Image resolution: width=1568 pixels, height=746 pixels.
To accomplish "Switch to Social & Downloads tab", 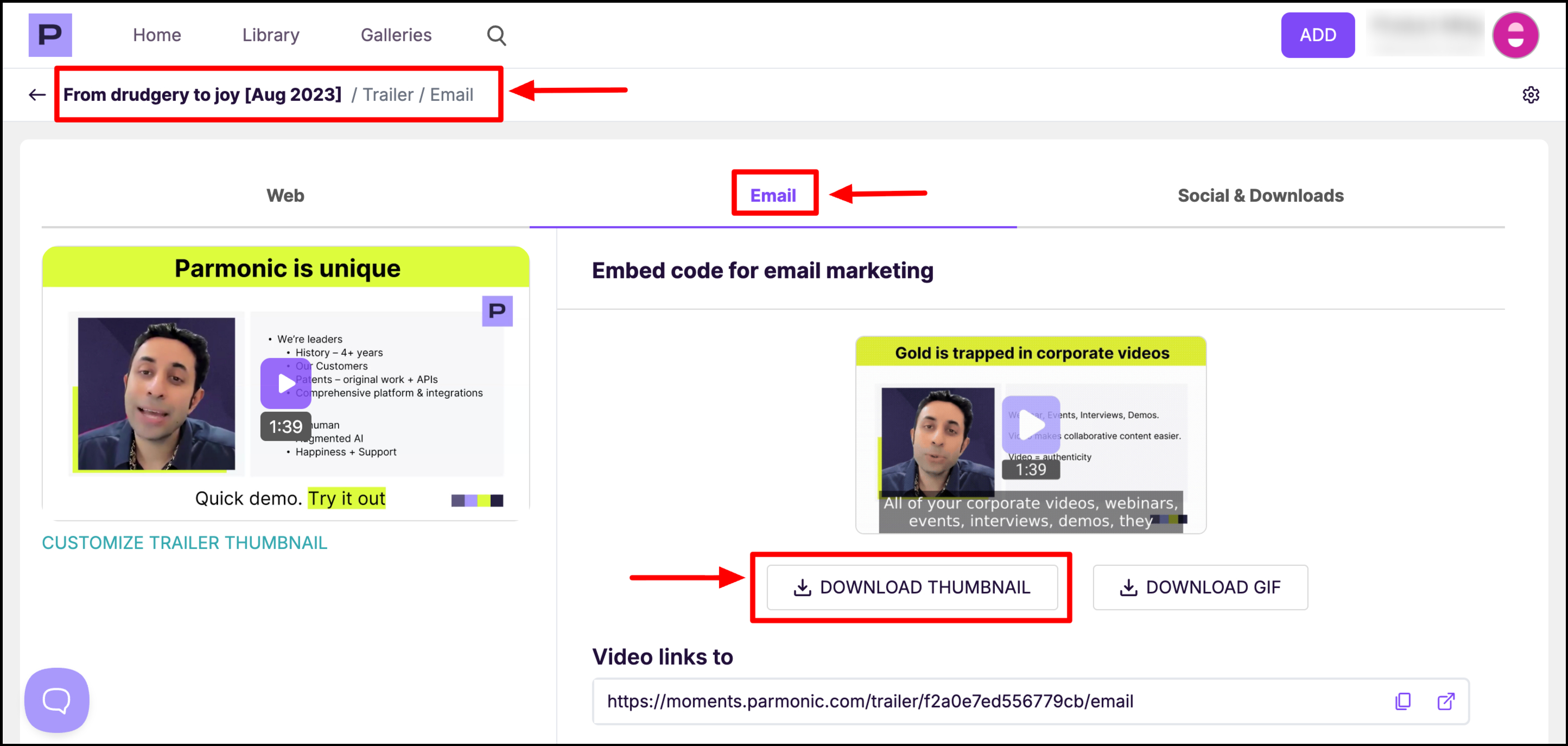I will tap(1260, 195).
